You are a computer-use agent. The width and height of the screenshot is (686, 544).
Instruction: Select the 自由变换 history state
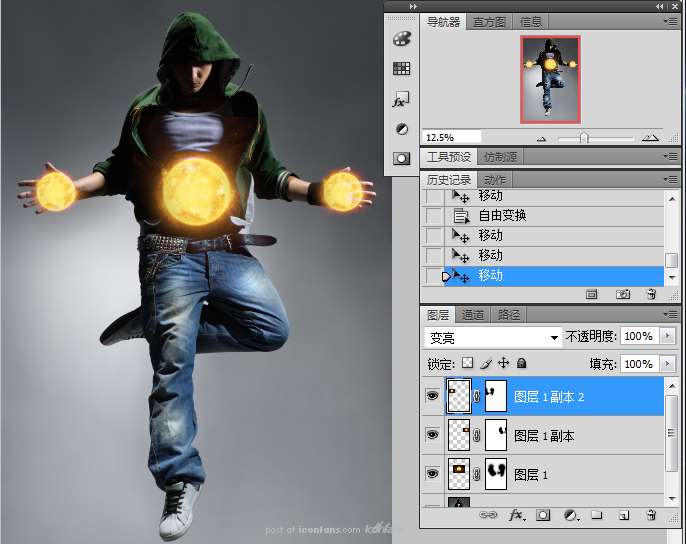point(502,215)
